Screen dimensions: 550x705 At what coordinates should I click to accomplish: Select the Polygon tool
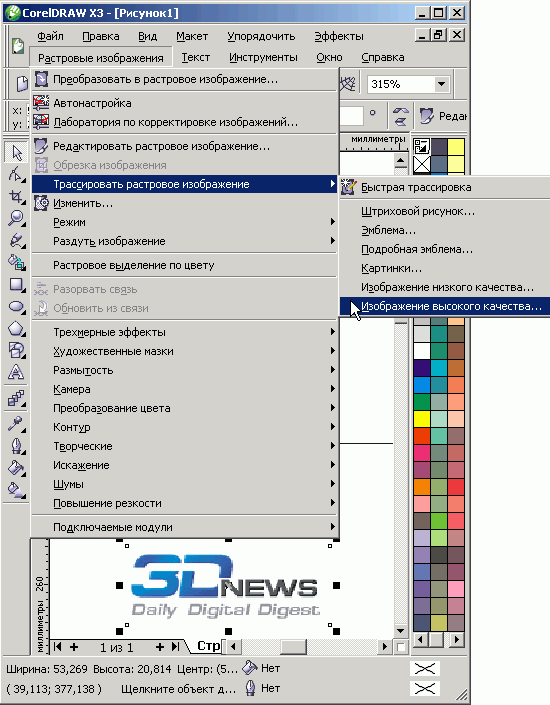16,329
